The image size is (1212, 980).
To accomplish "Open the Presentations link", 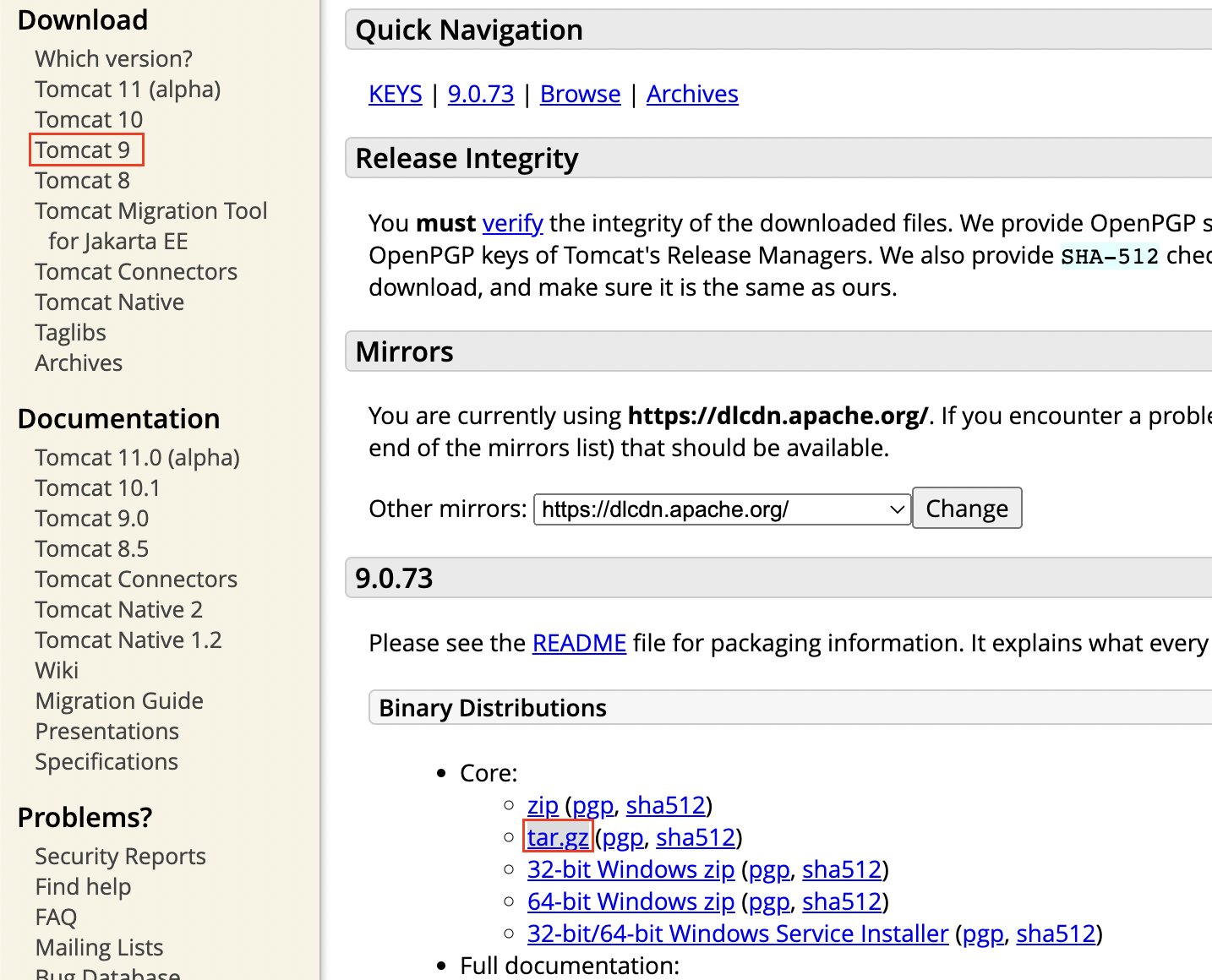I will coord(107,731).
